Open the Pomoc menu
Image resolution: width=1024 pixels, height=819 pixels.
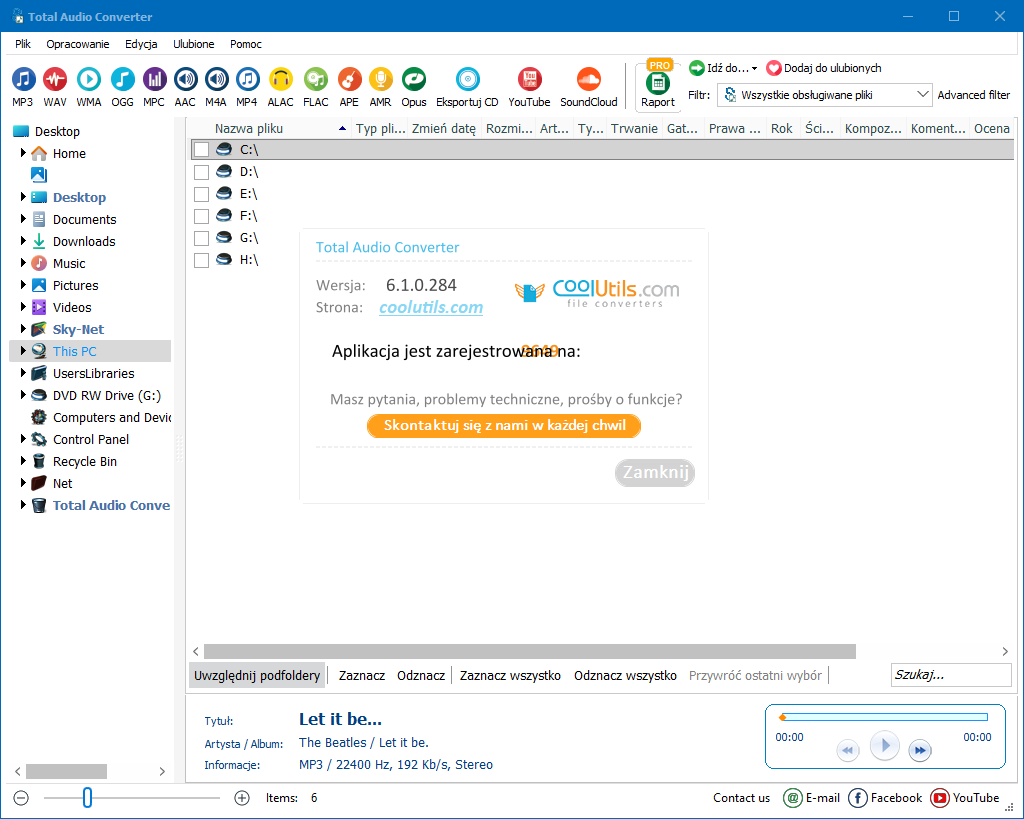[246, 44]
